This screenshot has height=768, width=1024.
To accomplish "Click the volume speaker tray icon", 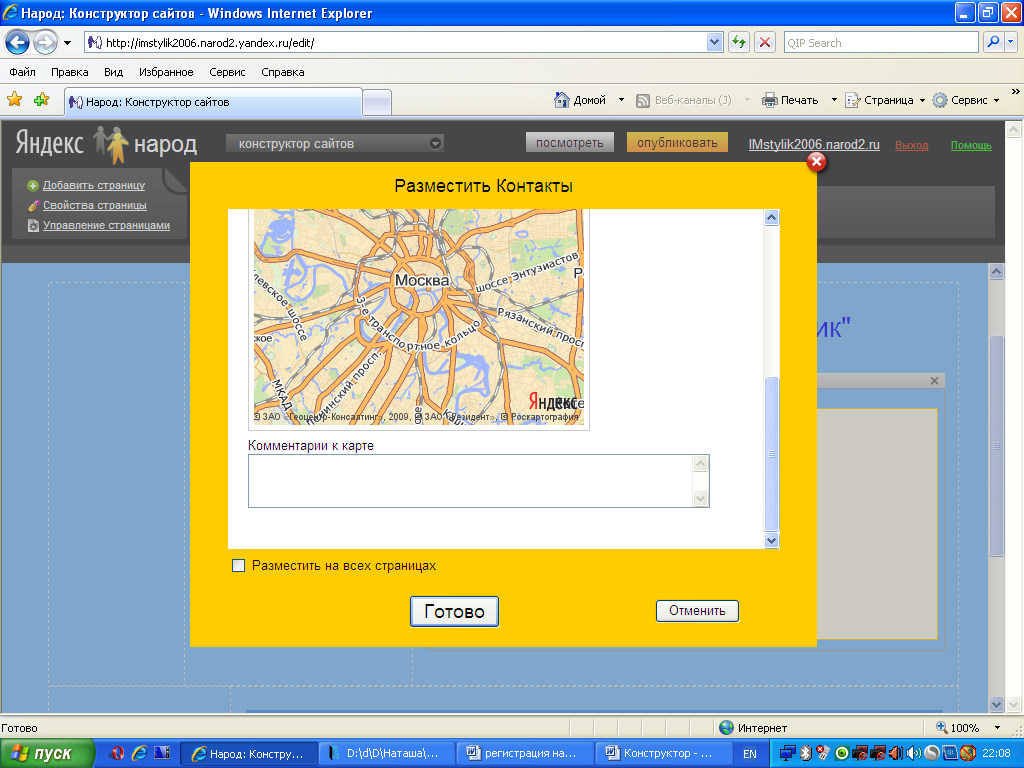I will coord(914,753).
